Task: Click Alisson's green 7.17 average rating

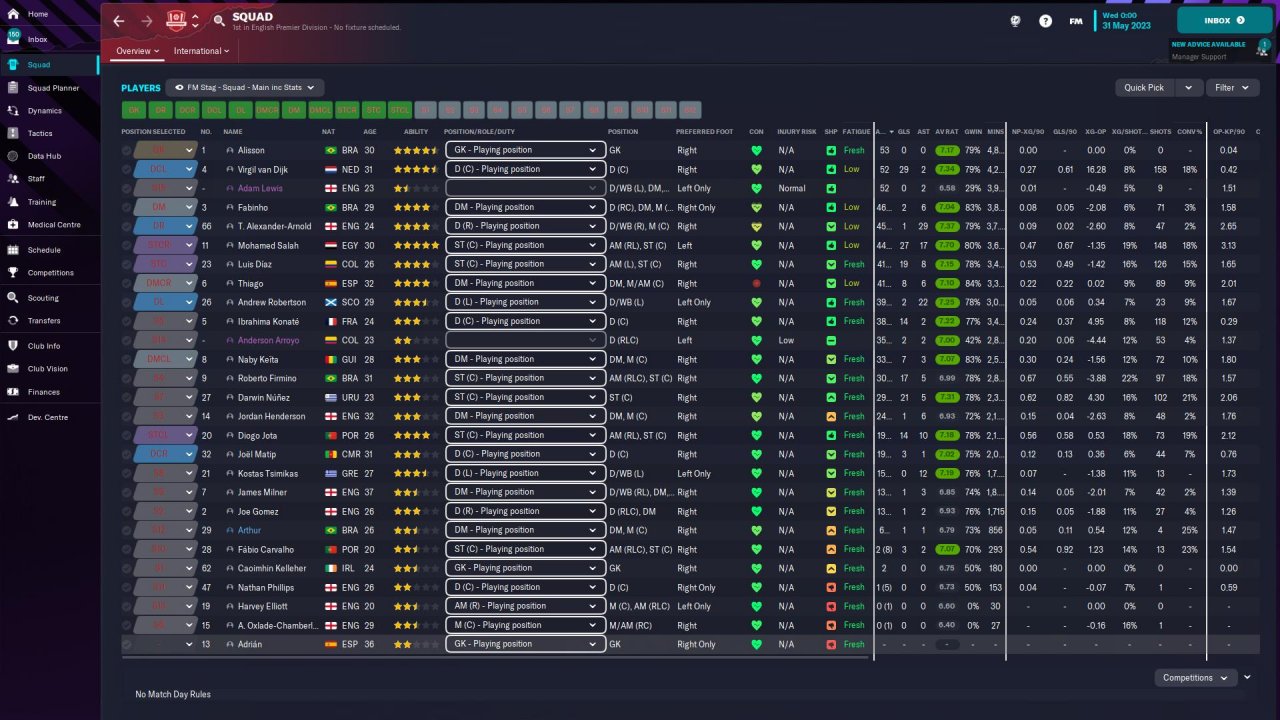Action: tap(946, 150)
